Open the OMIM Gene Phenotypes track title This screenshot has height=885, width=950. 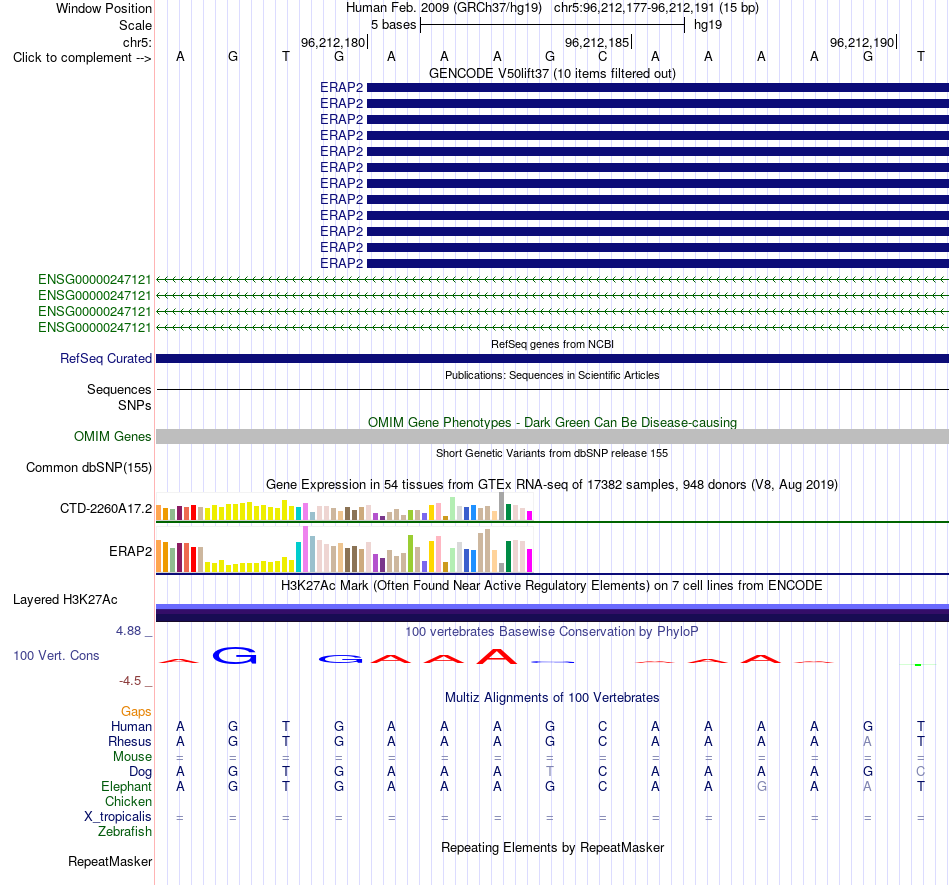coord(552,422)
